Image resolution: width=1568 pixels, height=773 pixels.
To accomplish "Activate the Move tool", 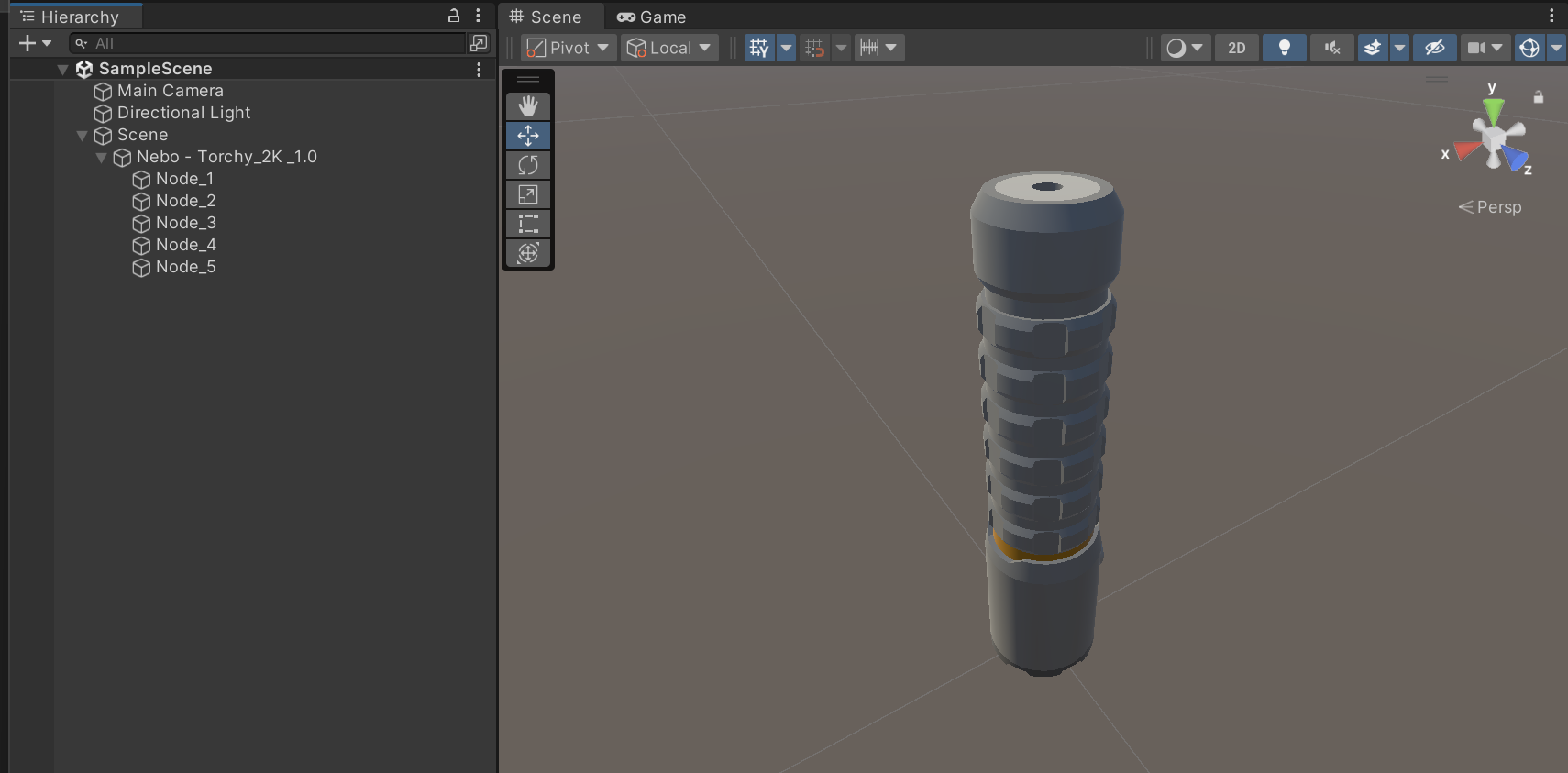I will click(528, 136).
